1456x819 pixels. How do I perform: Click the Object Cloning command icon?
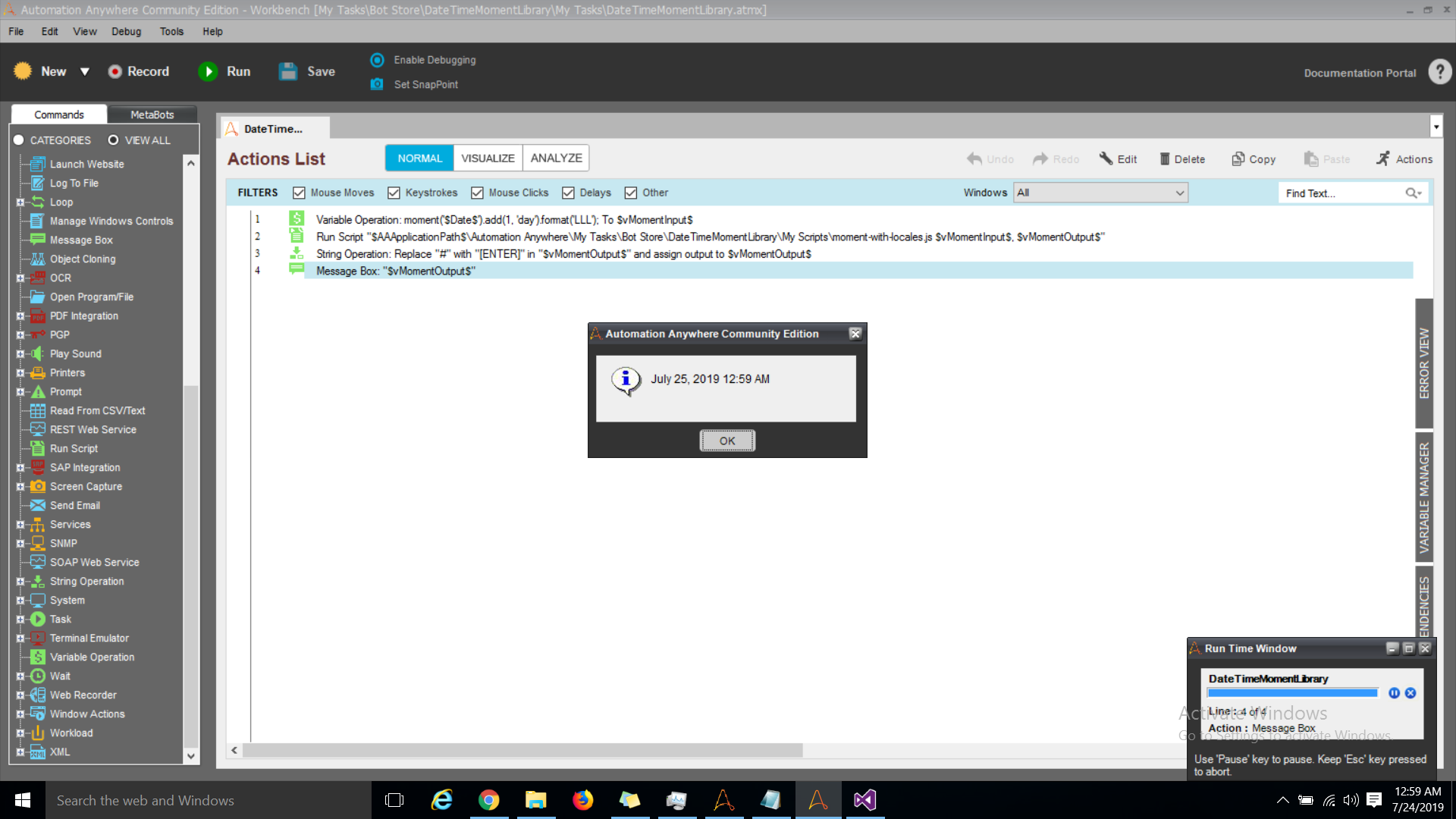[x=37, y=259]
